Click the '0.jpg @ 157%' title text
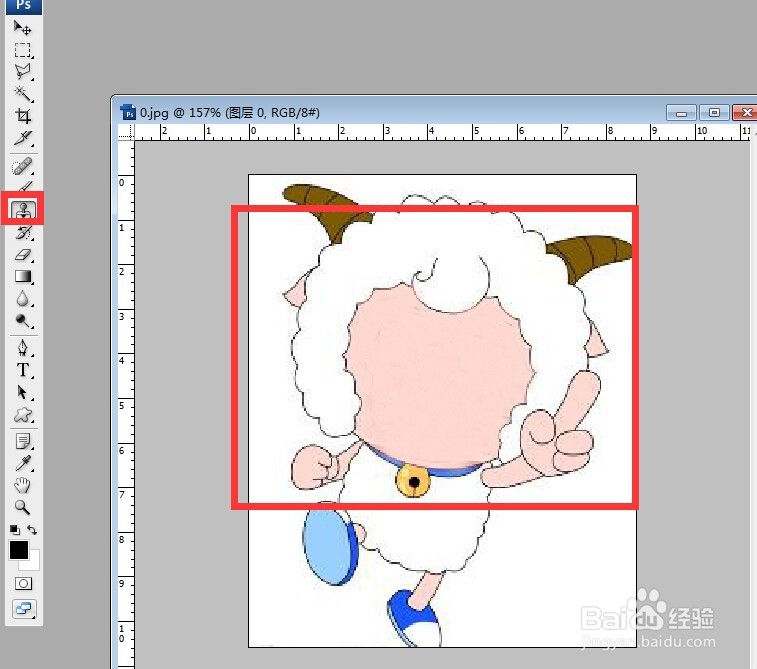 [x=181, y=112]
